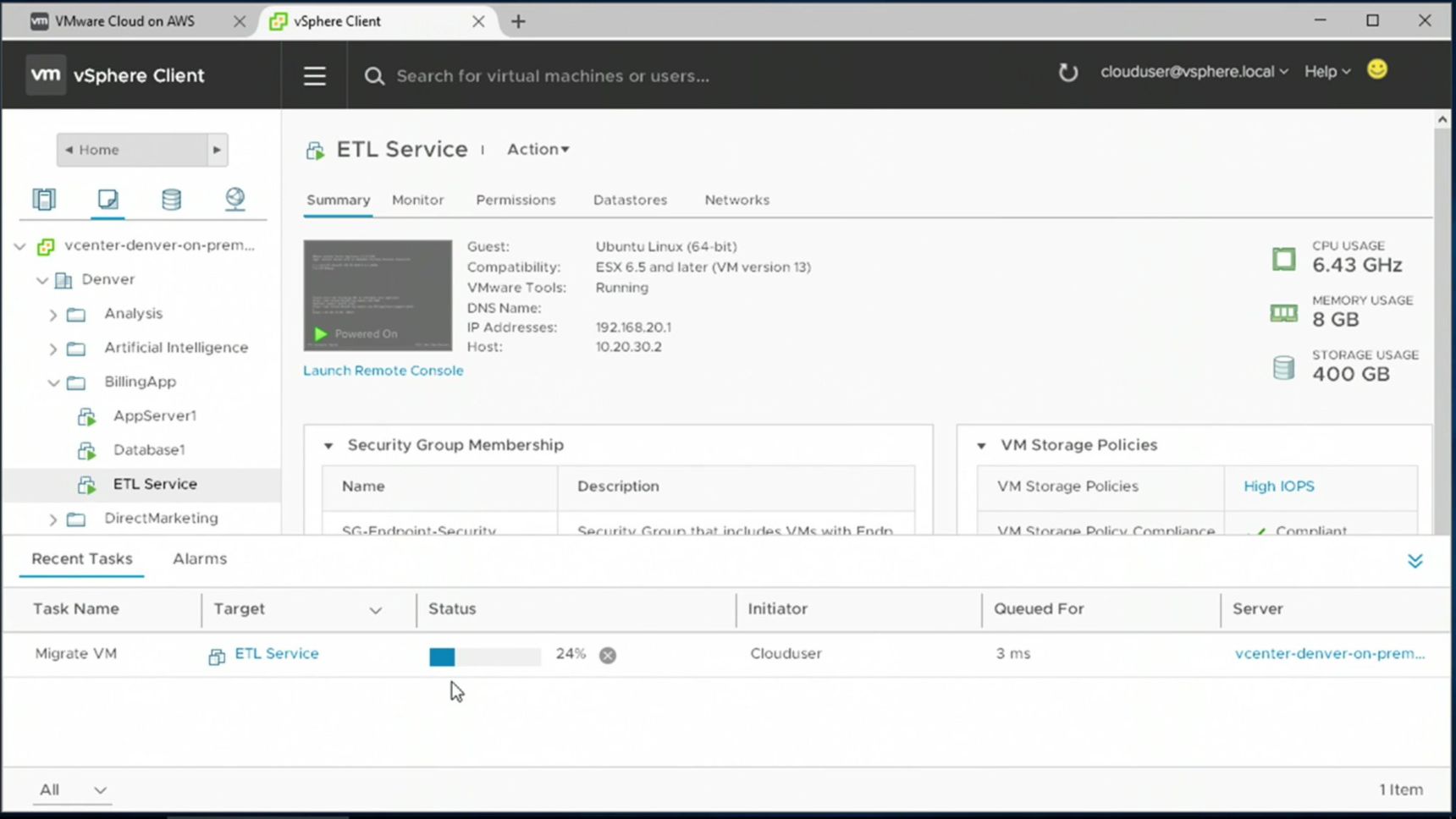Click the search magnifier icon
The height and width of the screenshot is (819, 1456).
(374, 76)
